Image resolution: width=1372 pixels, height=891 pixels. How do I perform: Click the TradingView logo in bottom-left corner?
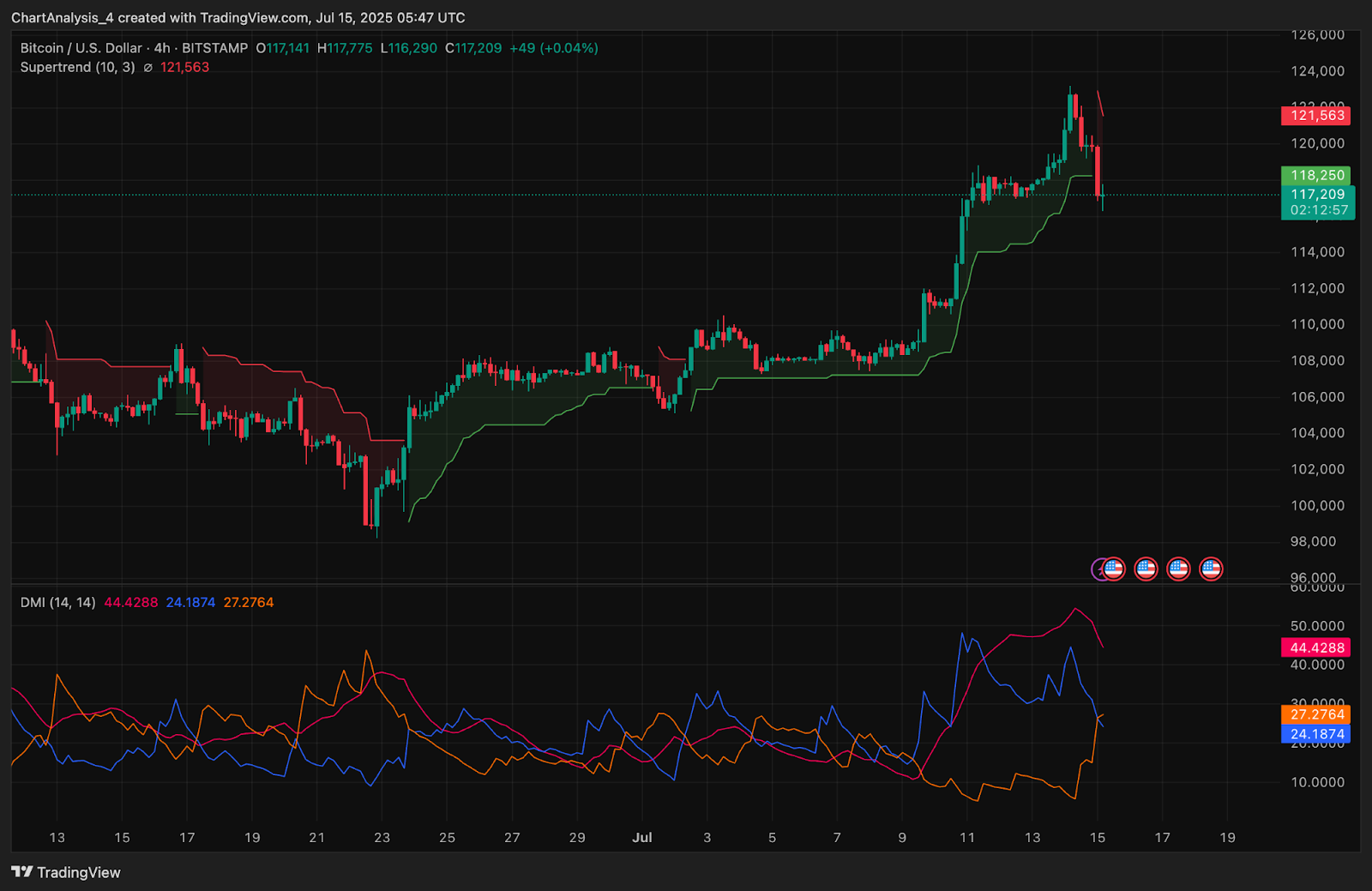point(66,872)
